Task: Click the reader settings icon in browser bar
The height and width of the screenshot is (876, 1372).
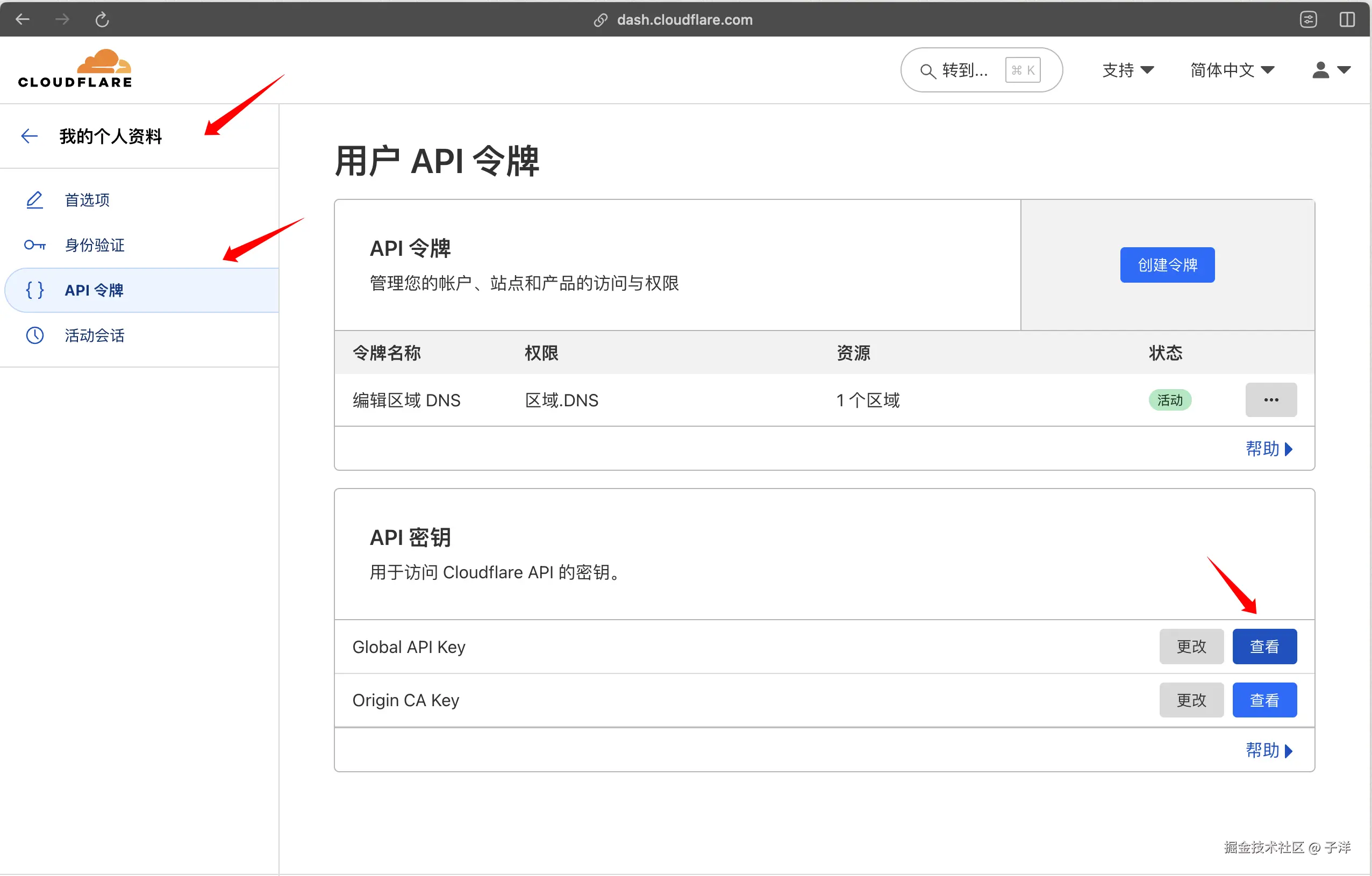Action: click(x=1308, y=20)
